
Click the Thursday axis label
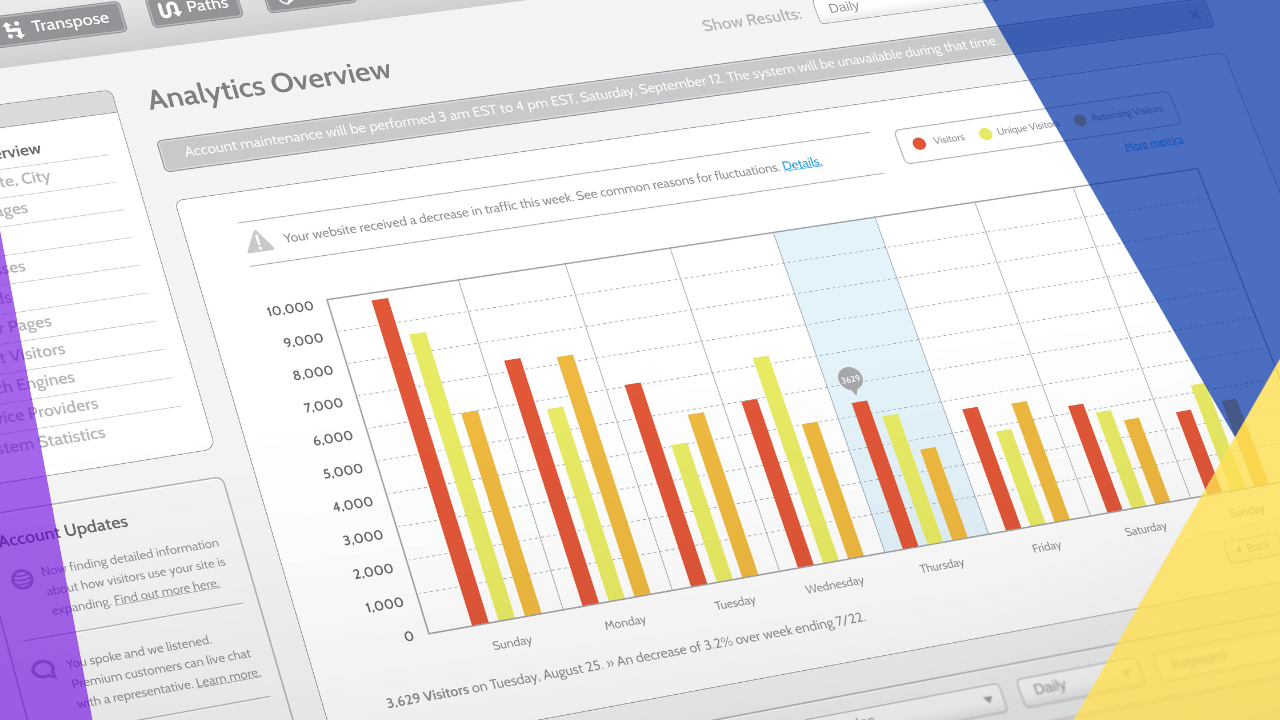(942, 565)
